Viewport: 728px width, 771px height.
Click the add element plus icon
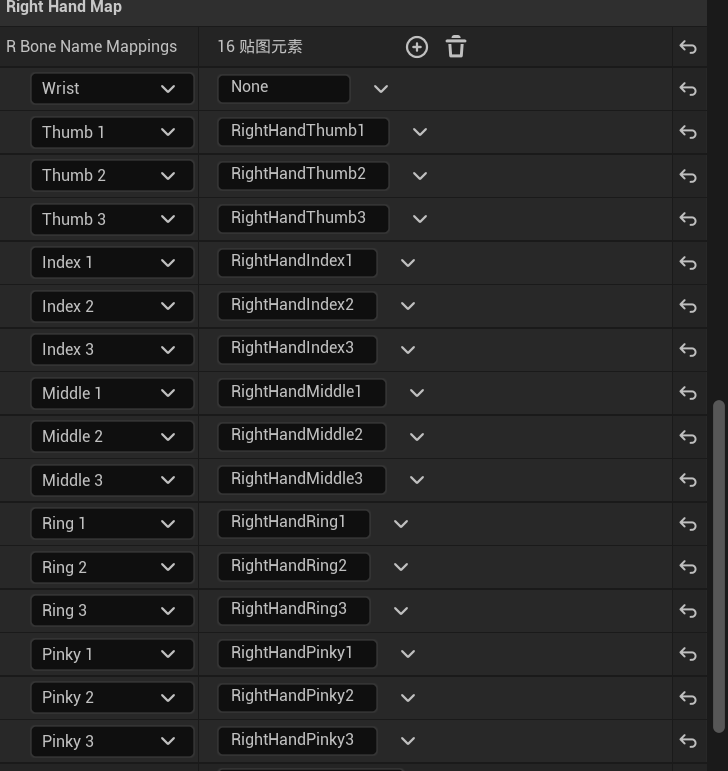pos(417,47)
